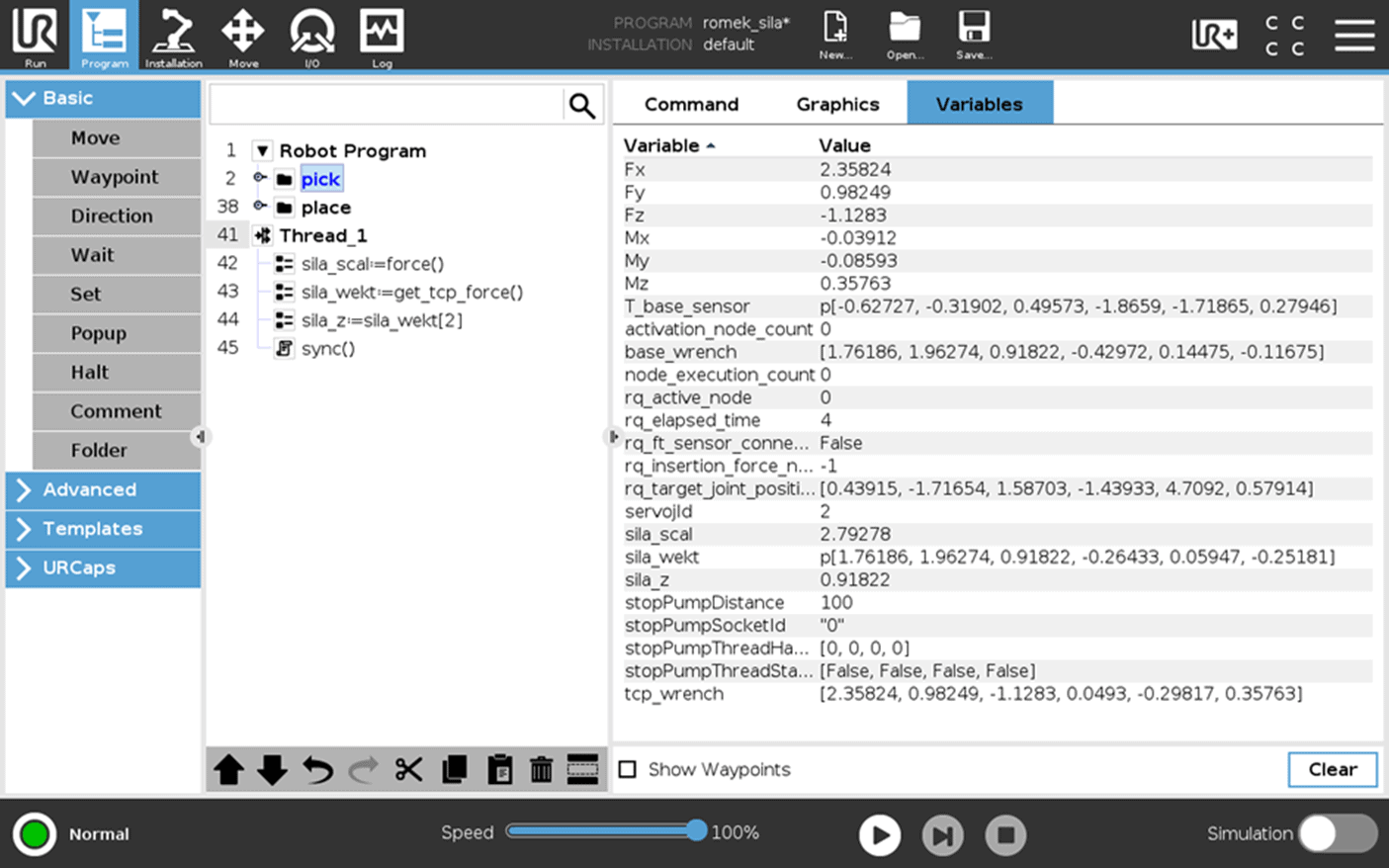The image size is (1389, 868).
Task: Step program with Step button
Action: [x=942, y=835]
